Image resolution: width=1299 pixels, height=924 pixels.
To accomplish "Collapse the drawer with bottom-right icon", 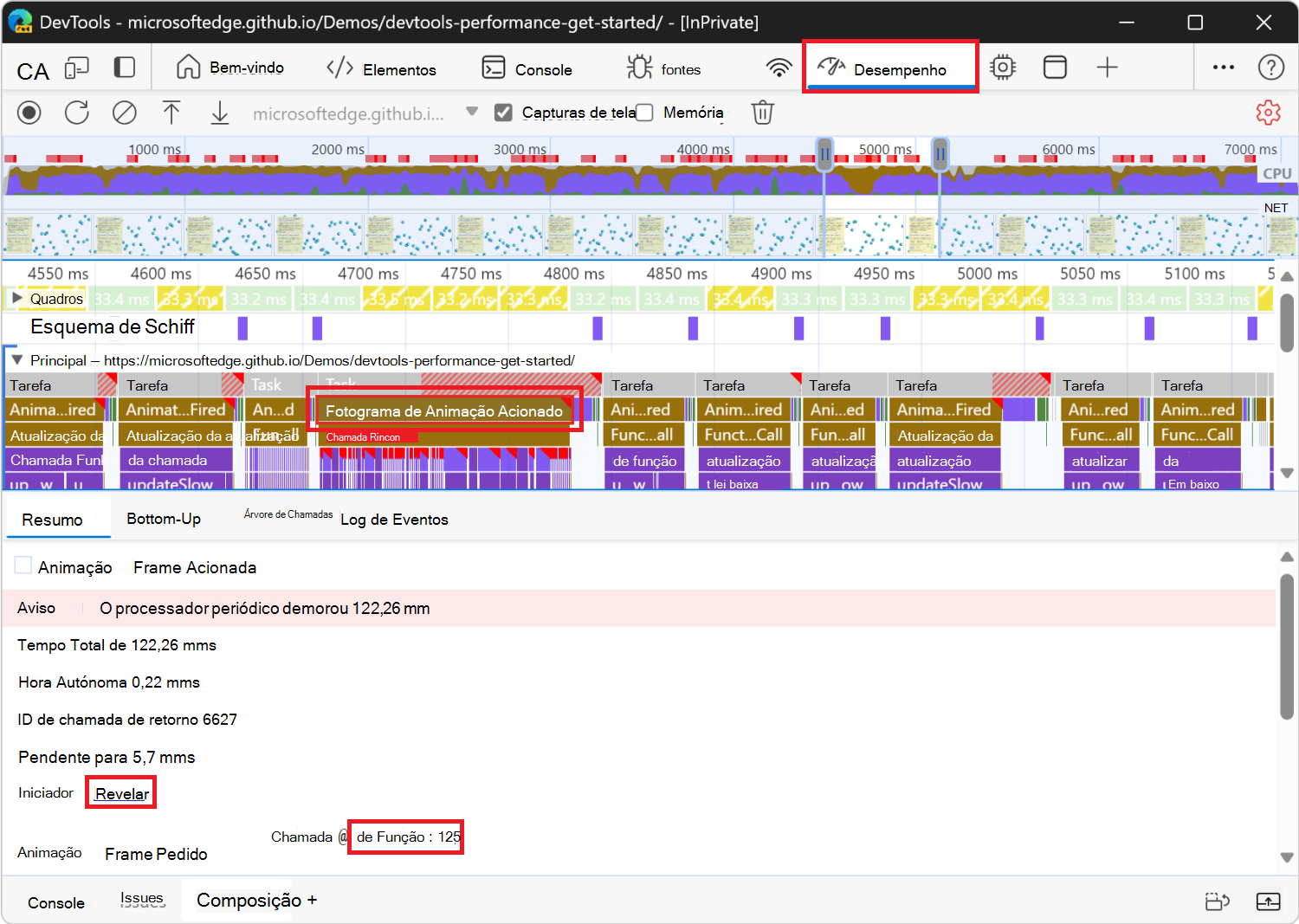I will tap(1269, 901).
